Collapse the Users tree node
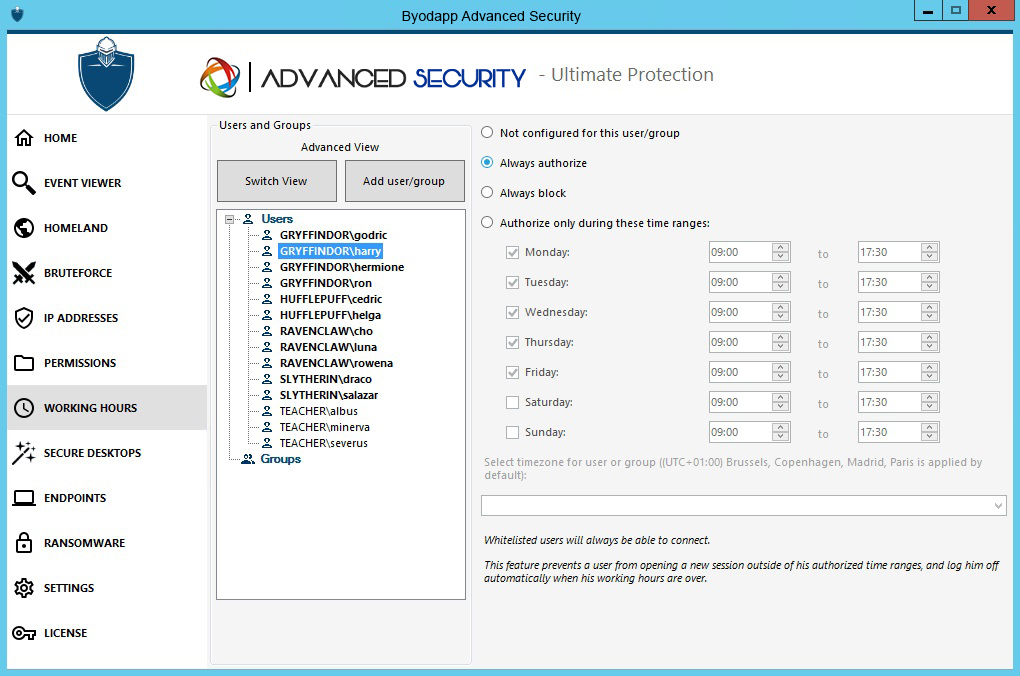1020x676 pixels. click(x=229, y=219)
